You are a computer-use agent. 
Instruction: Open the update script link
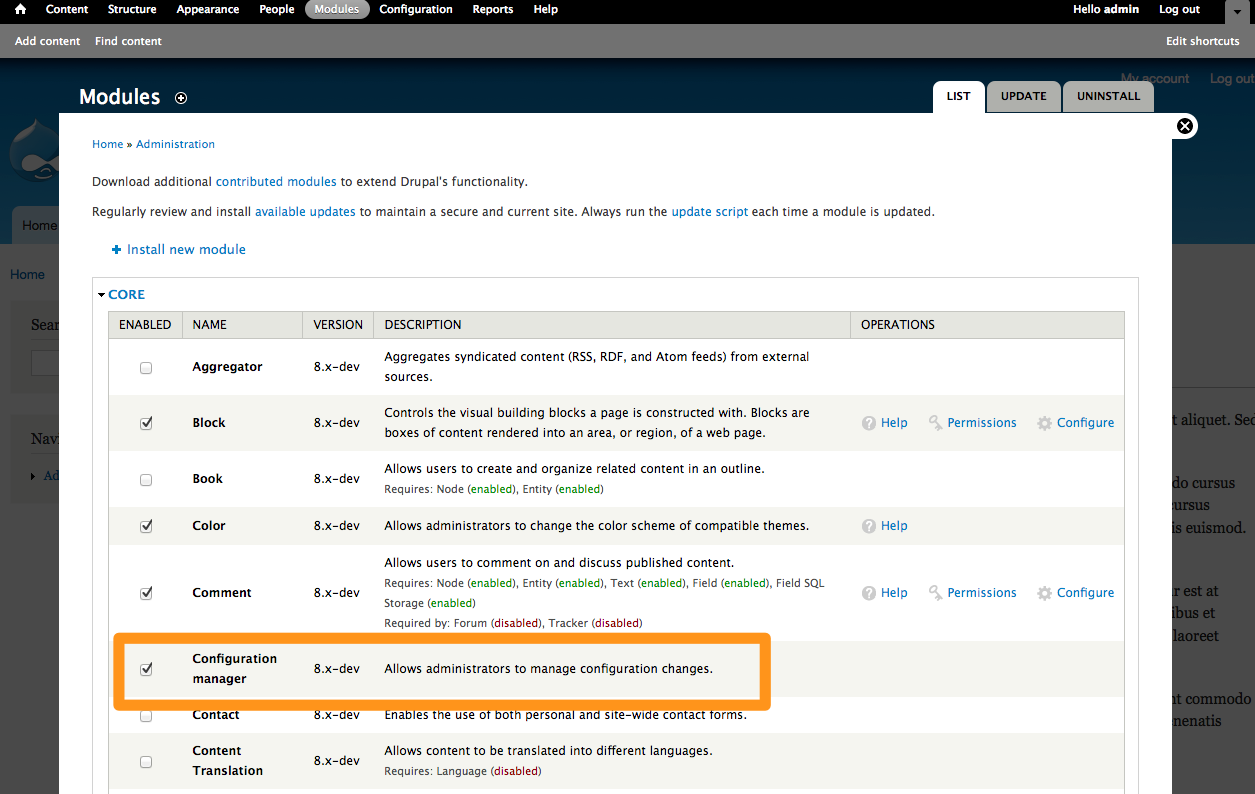pyautogui.click(x=710, y=212)
